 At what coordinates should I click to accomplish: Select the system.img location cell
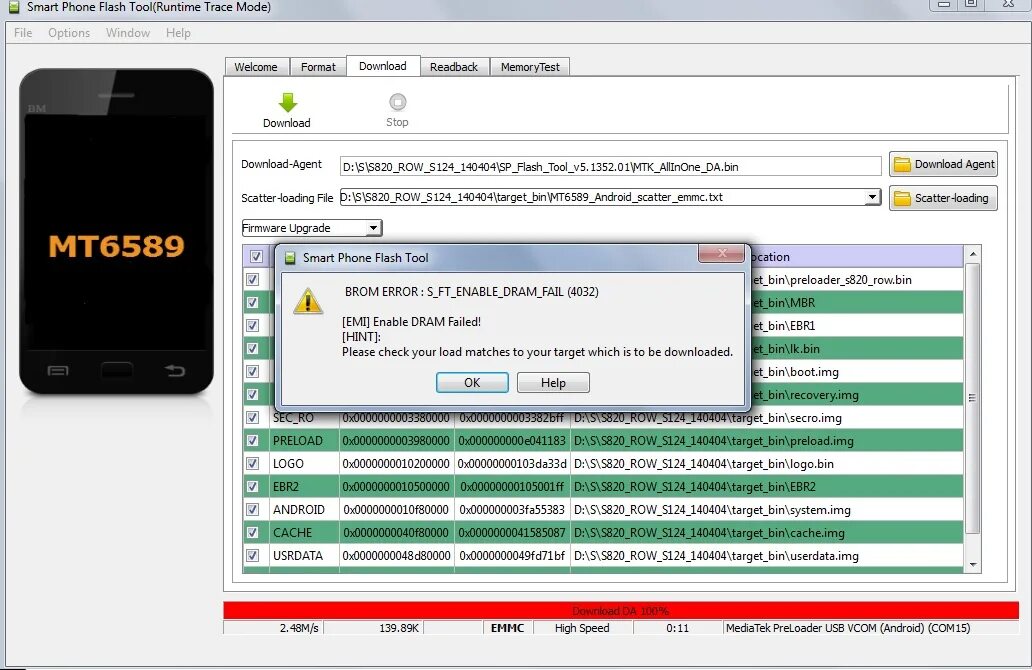[767, 509]
